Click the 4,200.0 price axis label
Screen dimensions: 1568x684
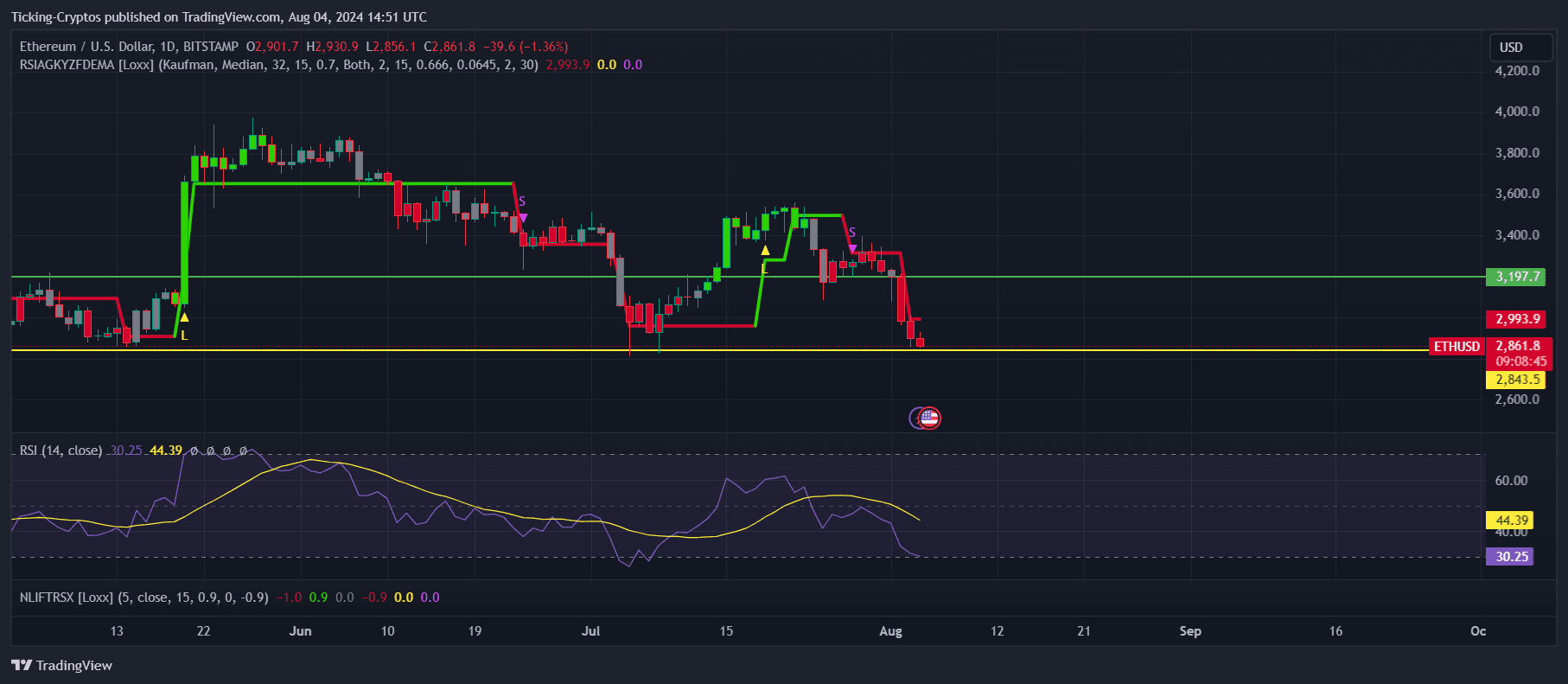point(1517,71)
